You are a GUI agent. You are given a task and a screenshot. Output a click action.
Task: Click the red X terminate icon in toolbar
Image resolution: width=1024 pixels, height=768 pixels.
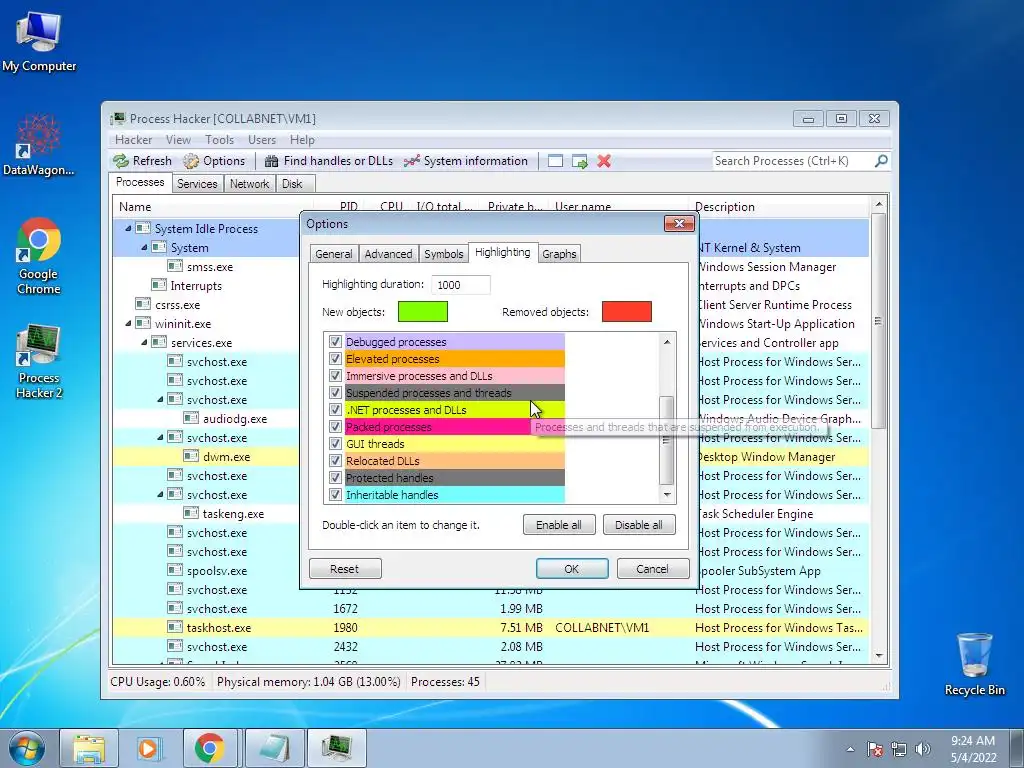[604, 161]
